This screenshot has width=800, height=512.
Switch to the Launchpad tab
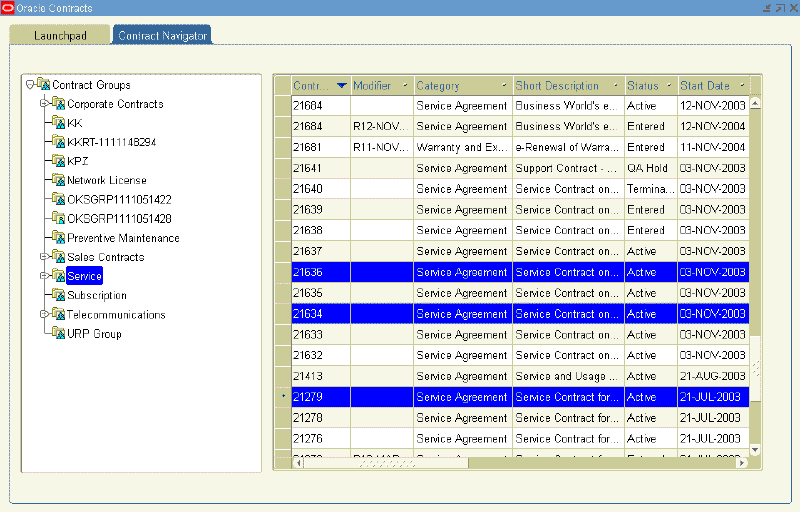click(x=60, y=35)
